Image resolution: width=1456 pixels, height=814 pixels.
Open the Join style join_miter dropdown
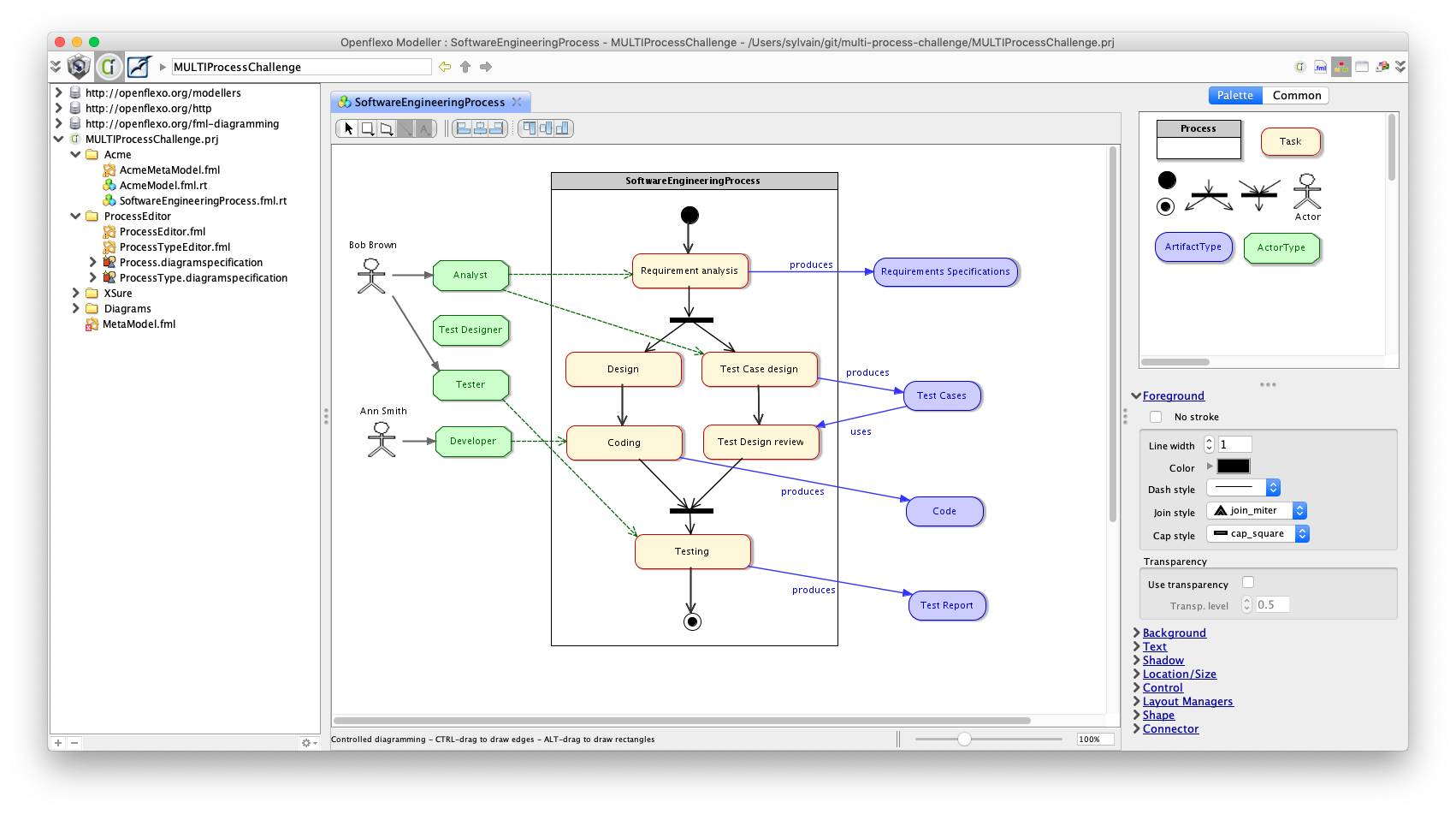point(1257,510)
